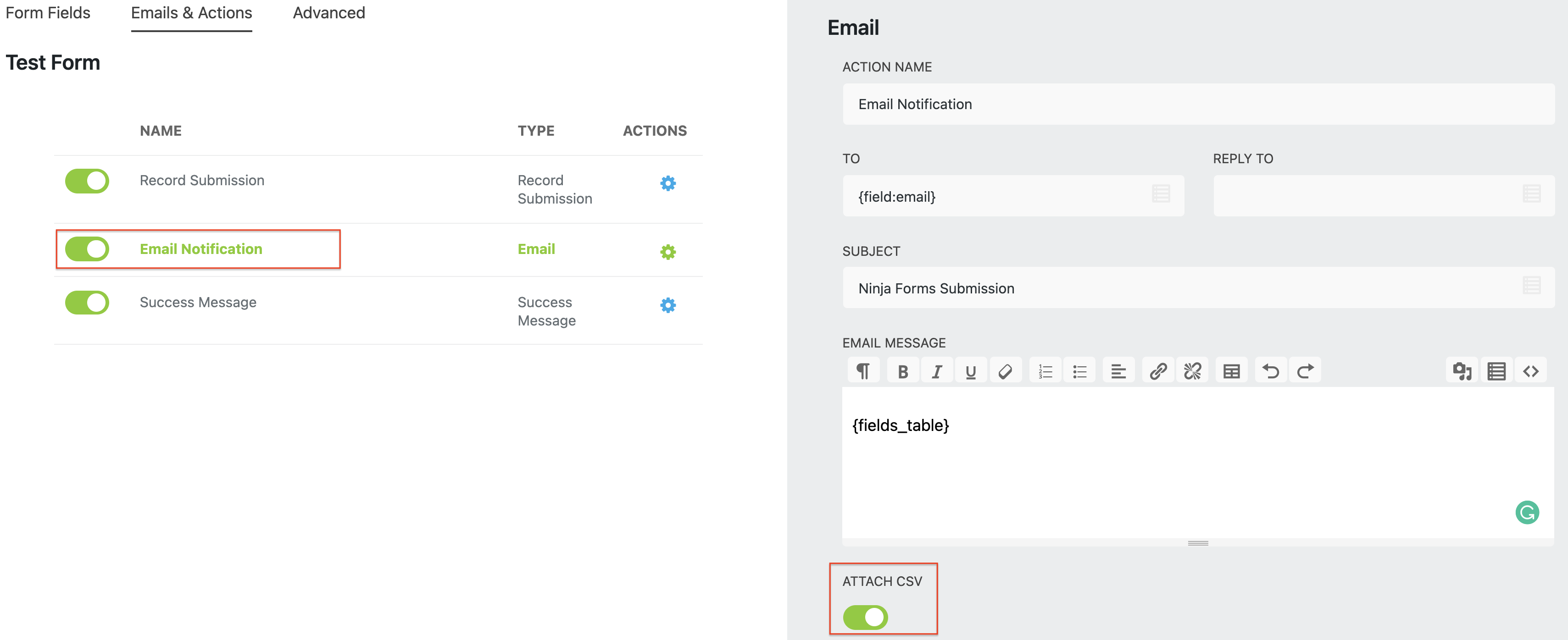Open the Advanced tab
Image resolution: width=1568 pixels, height=640 pixels.
328,13
